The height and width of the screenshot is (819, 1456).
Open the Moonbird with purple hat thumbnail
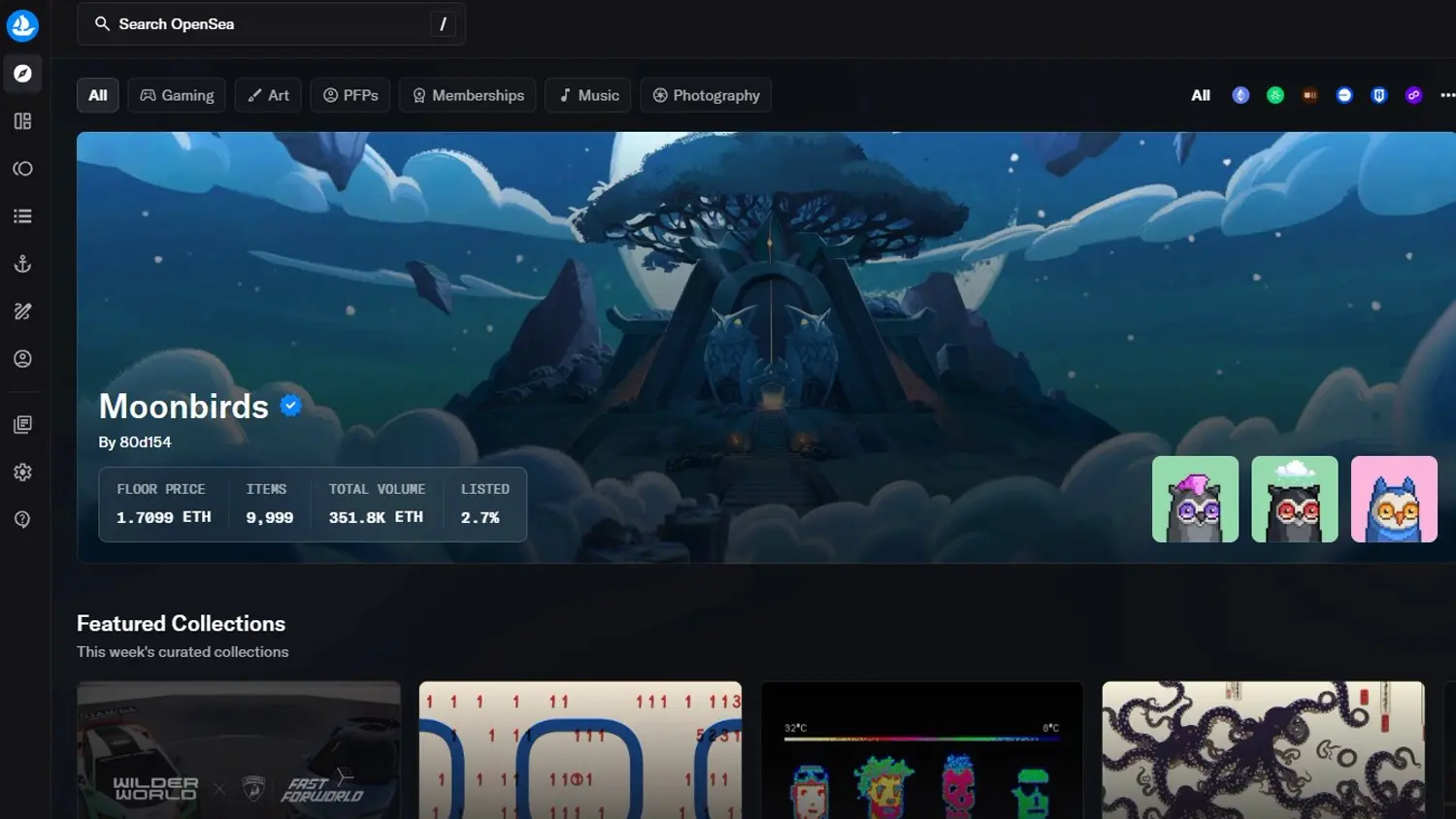(x=1195, y=499)
